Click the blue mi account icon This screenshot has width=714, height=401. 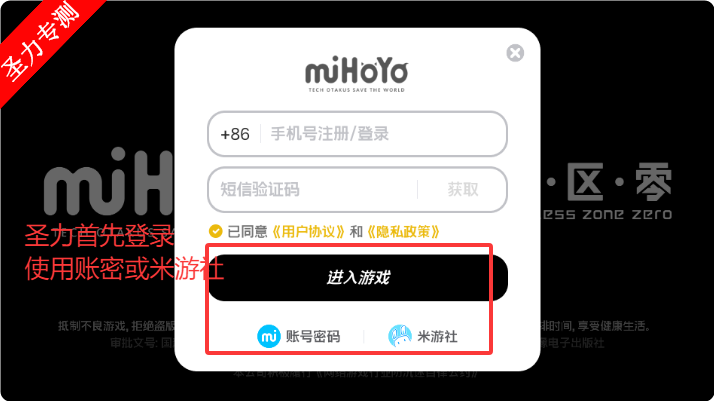coord(269,336)
